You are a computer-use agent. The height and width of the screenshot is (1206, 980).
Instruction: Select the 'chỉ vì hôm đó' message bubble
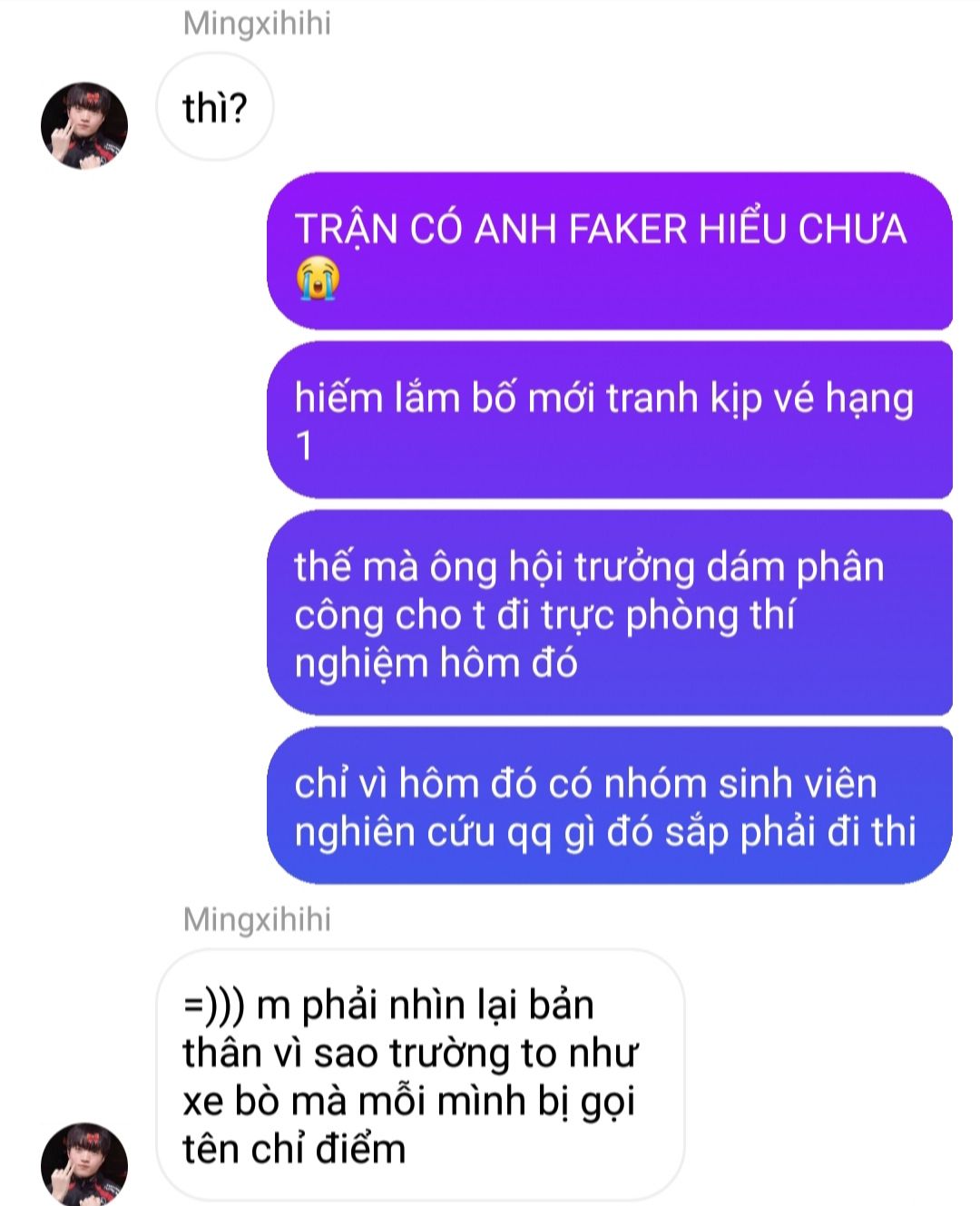(x=610, y=806)
